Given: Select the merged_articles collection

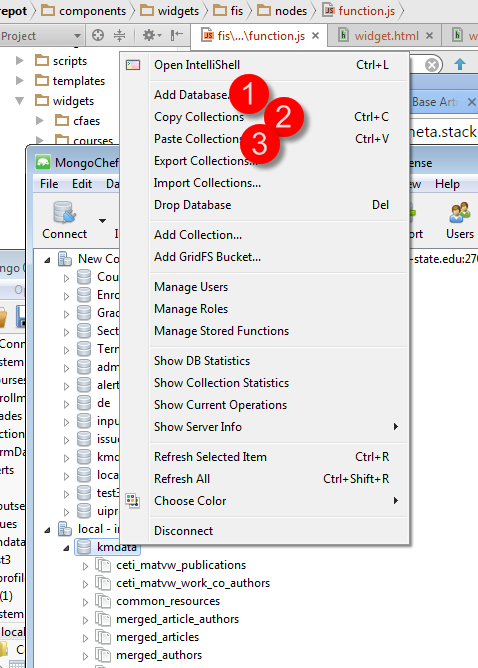Looking at the screenshot, I should [x=158, y=637].
